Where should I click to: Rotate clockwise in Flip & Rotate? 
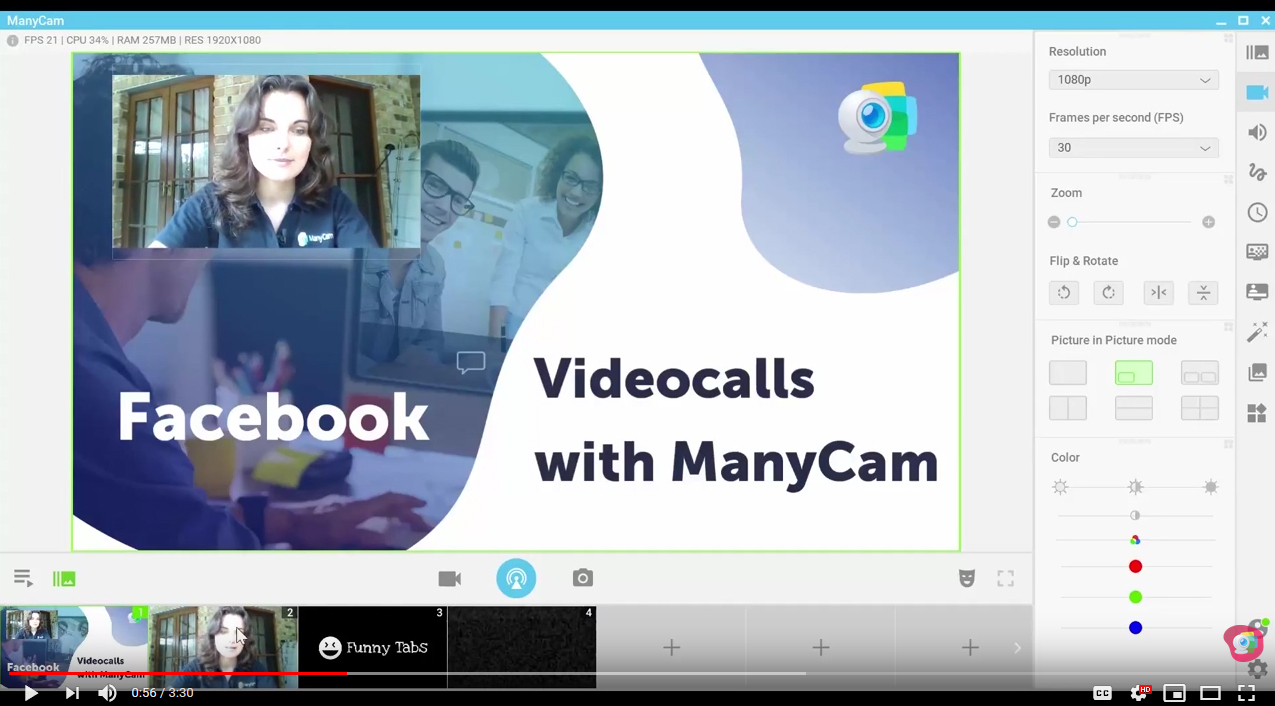coord(1108,292)
